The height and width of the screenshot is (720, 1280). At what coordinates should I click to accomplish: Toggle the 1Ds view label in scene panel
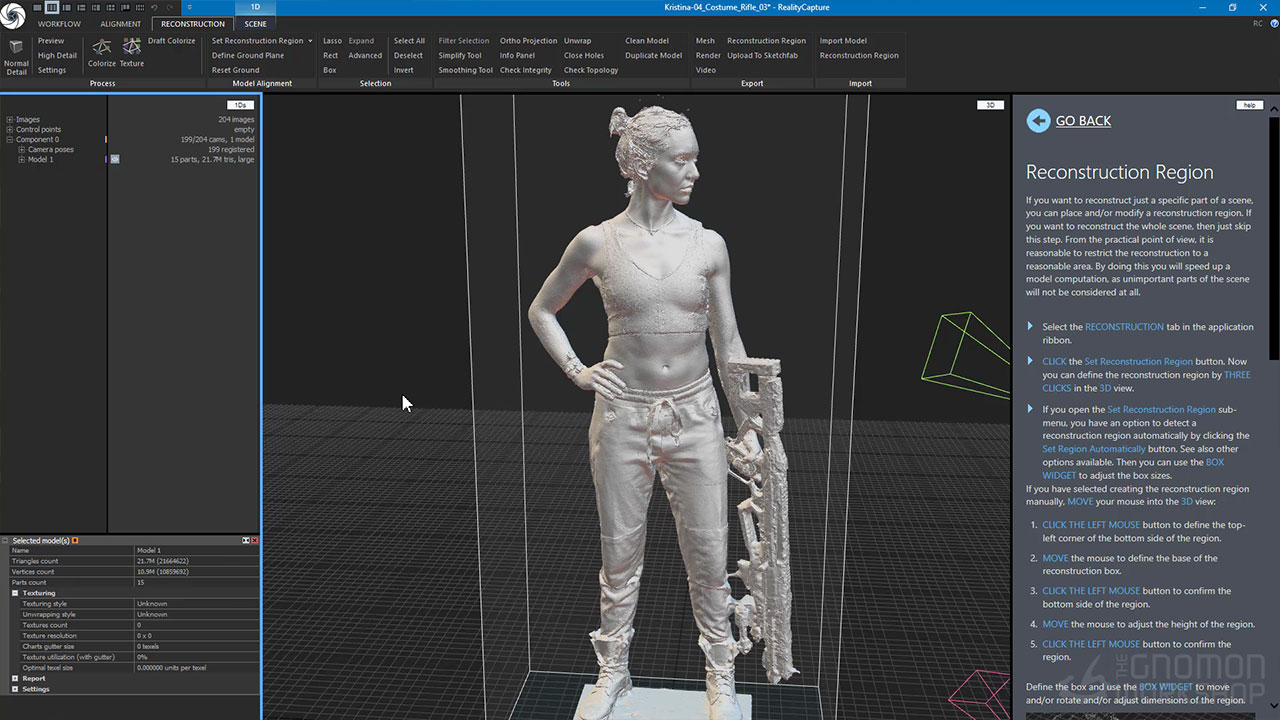238,105
